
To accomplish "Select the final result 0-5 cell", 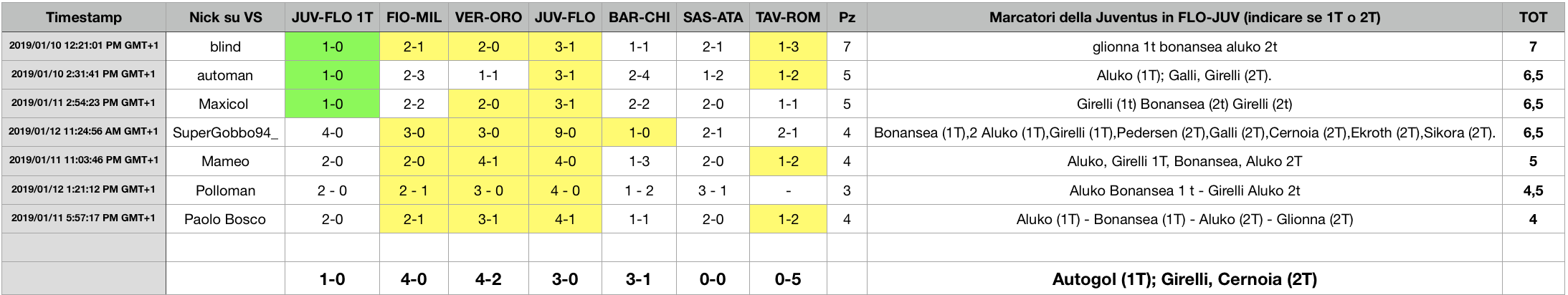I will [x=788, y=279].
